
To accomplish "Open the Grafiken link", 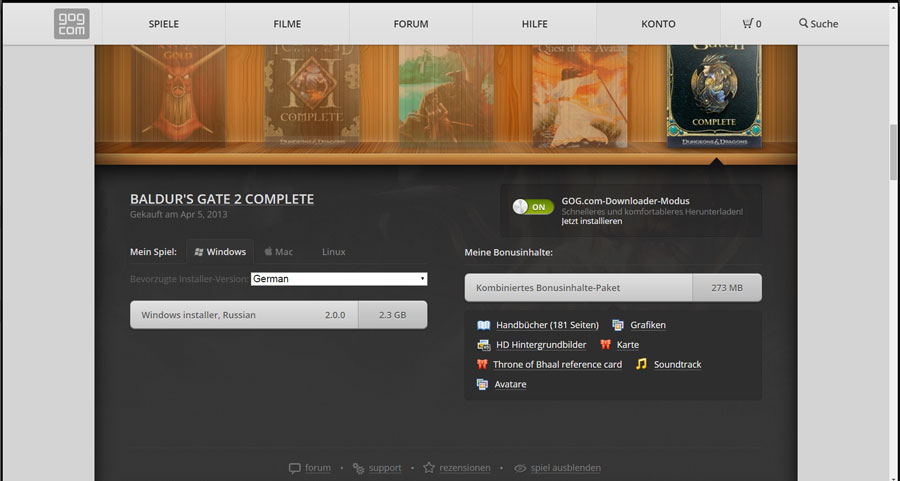I will 648,325.
